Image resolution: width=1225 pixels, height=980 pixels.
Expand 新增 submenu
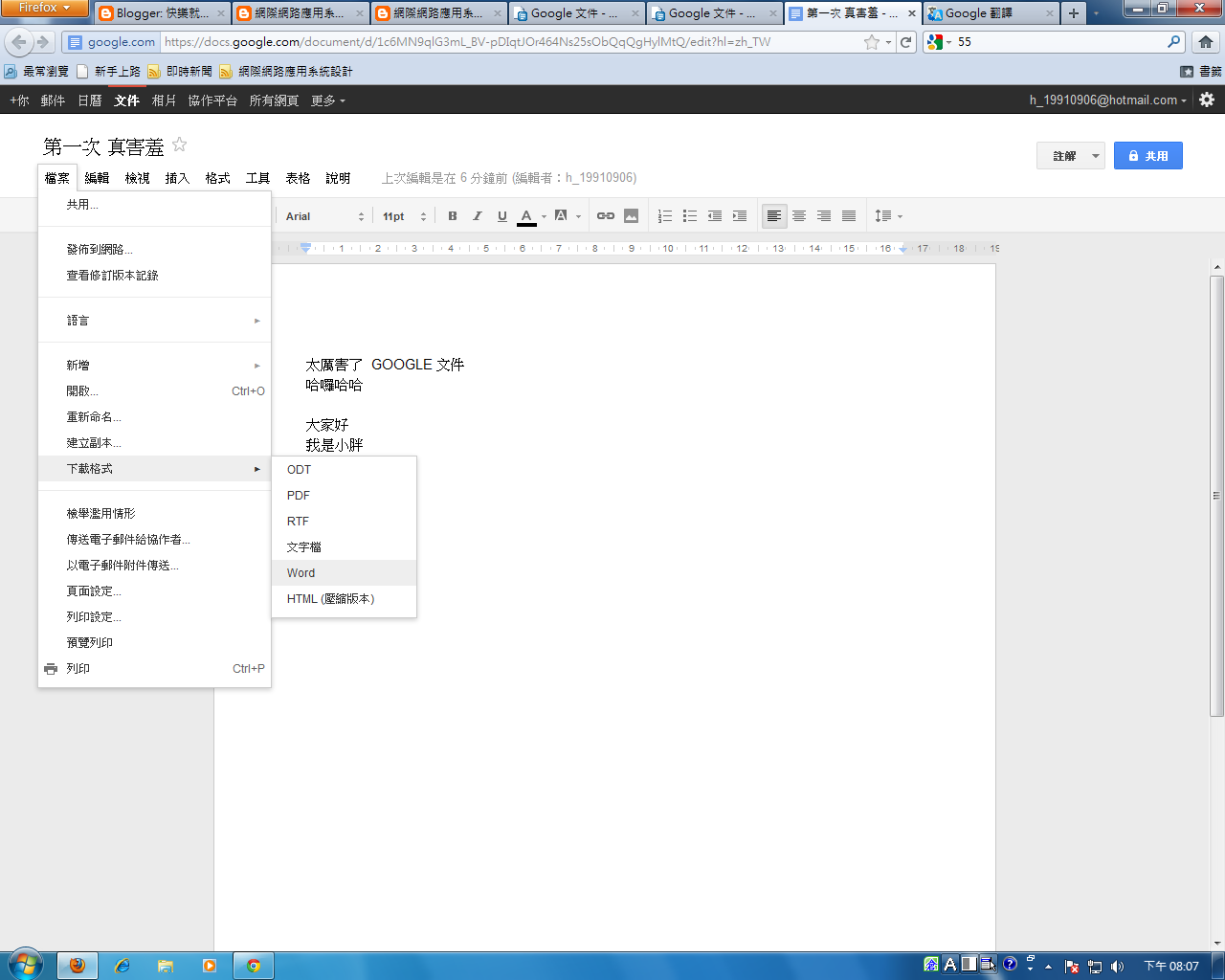[154, 366]
